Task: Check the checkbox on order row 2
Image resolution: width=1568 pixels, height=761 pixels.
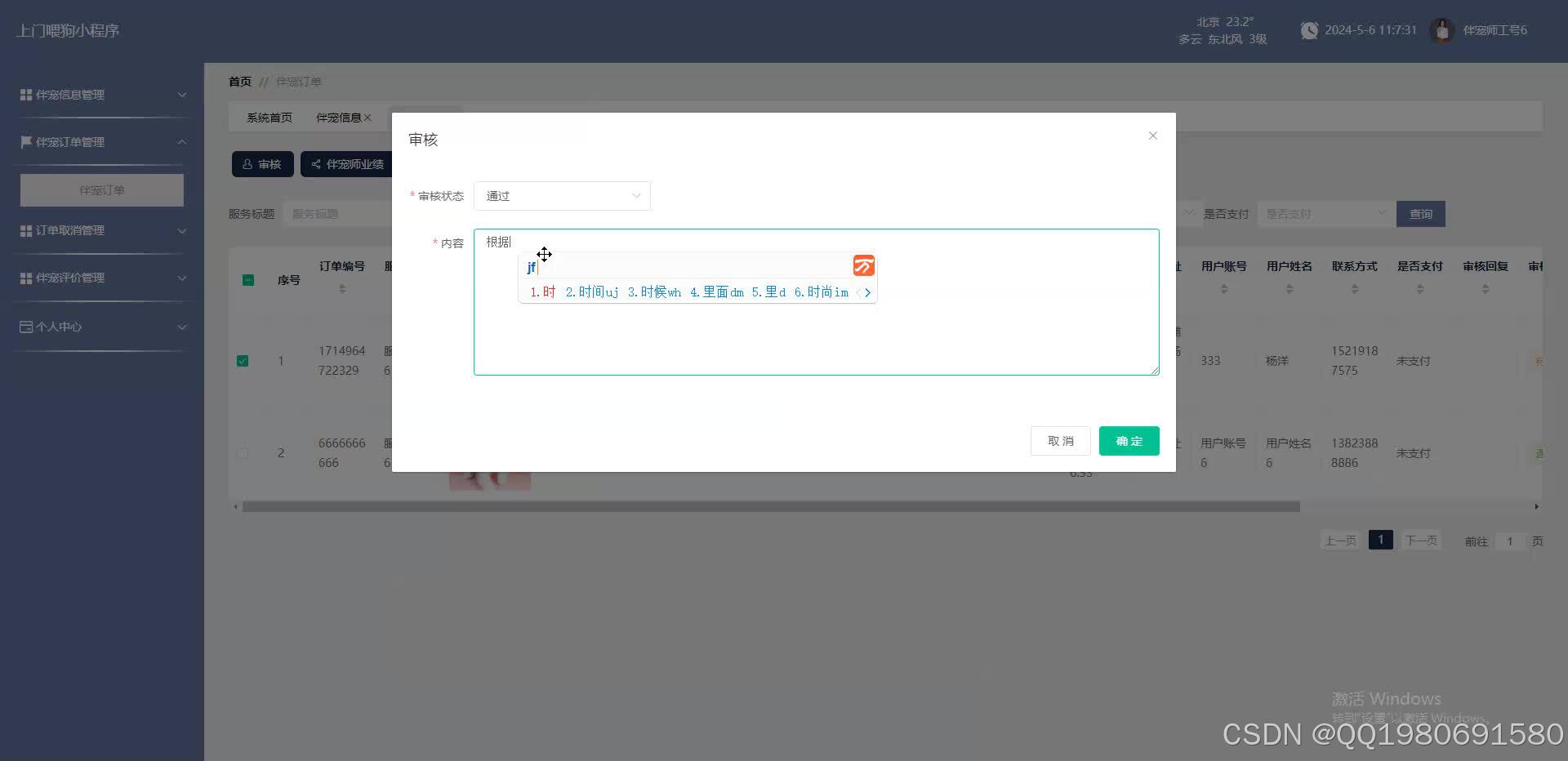Action: point(242,453)
